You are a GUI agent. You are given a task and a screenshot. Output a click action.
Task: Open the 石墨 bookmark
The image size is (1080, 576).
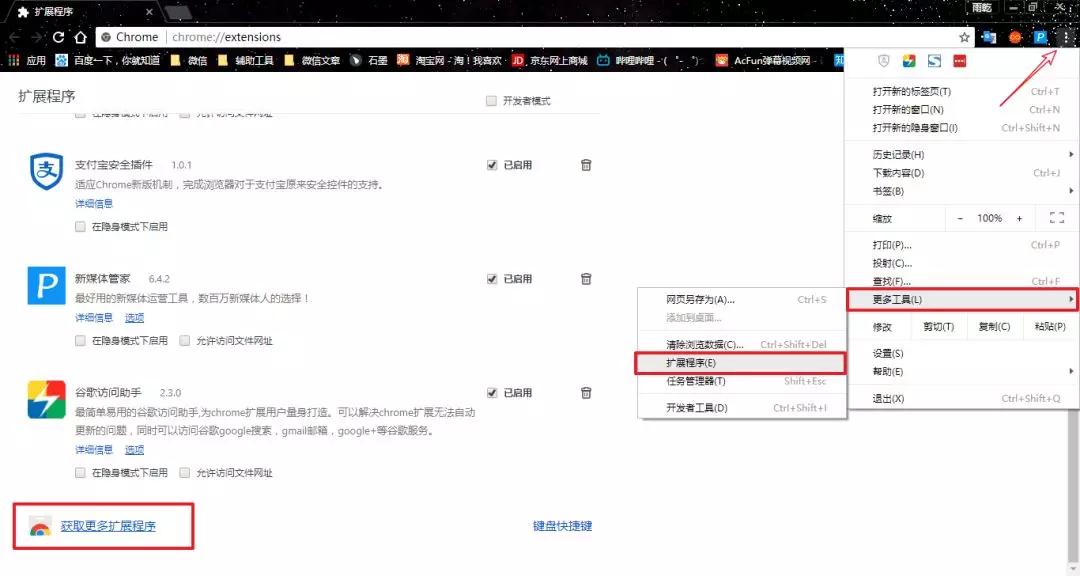369,61
